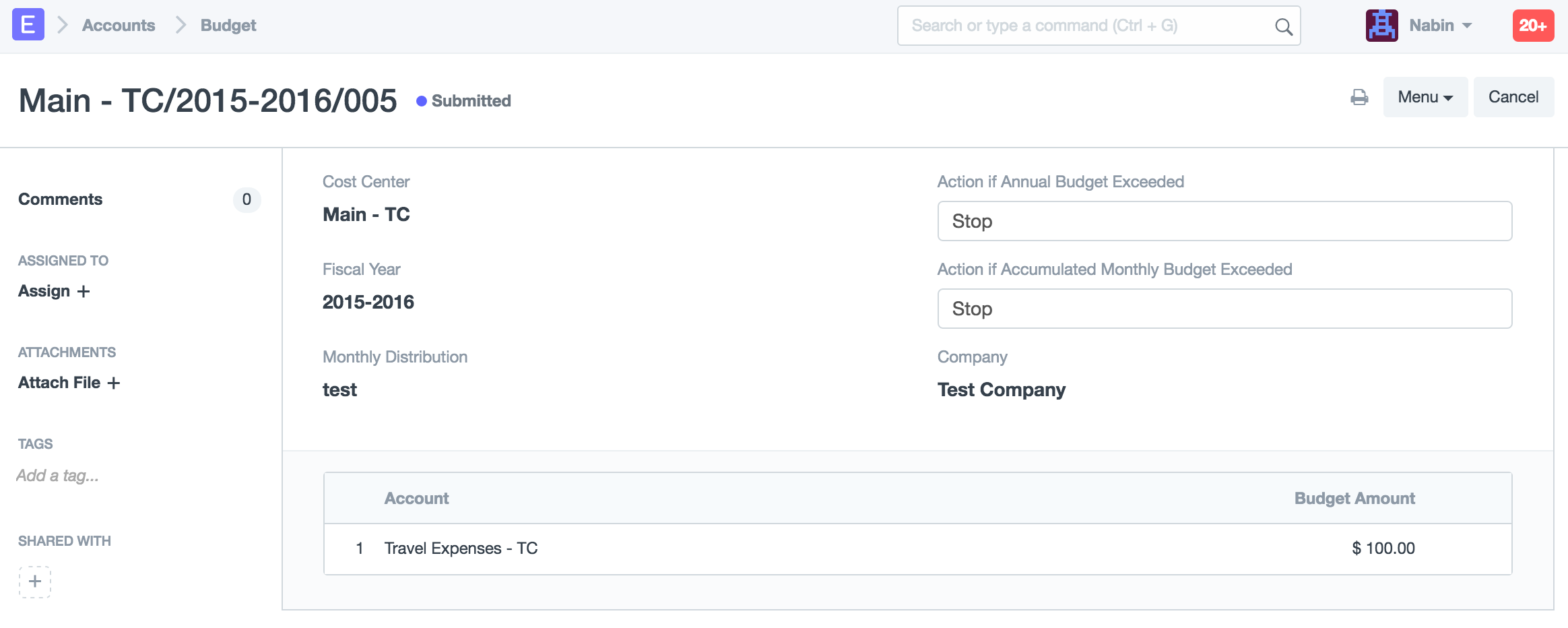The width and height of the screenshot is (1568, 628).
Task: Open the Menu dropdown
Action: click(x=1425, y=97)
